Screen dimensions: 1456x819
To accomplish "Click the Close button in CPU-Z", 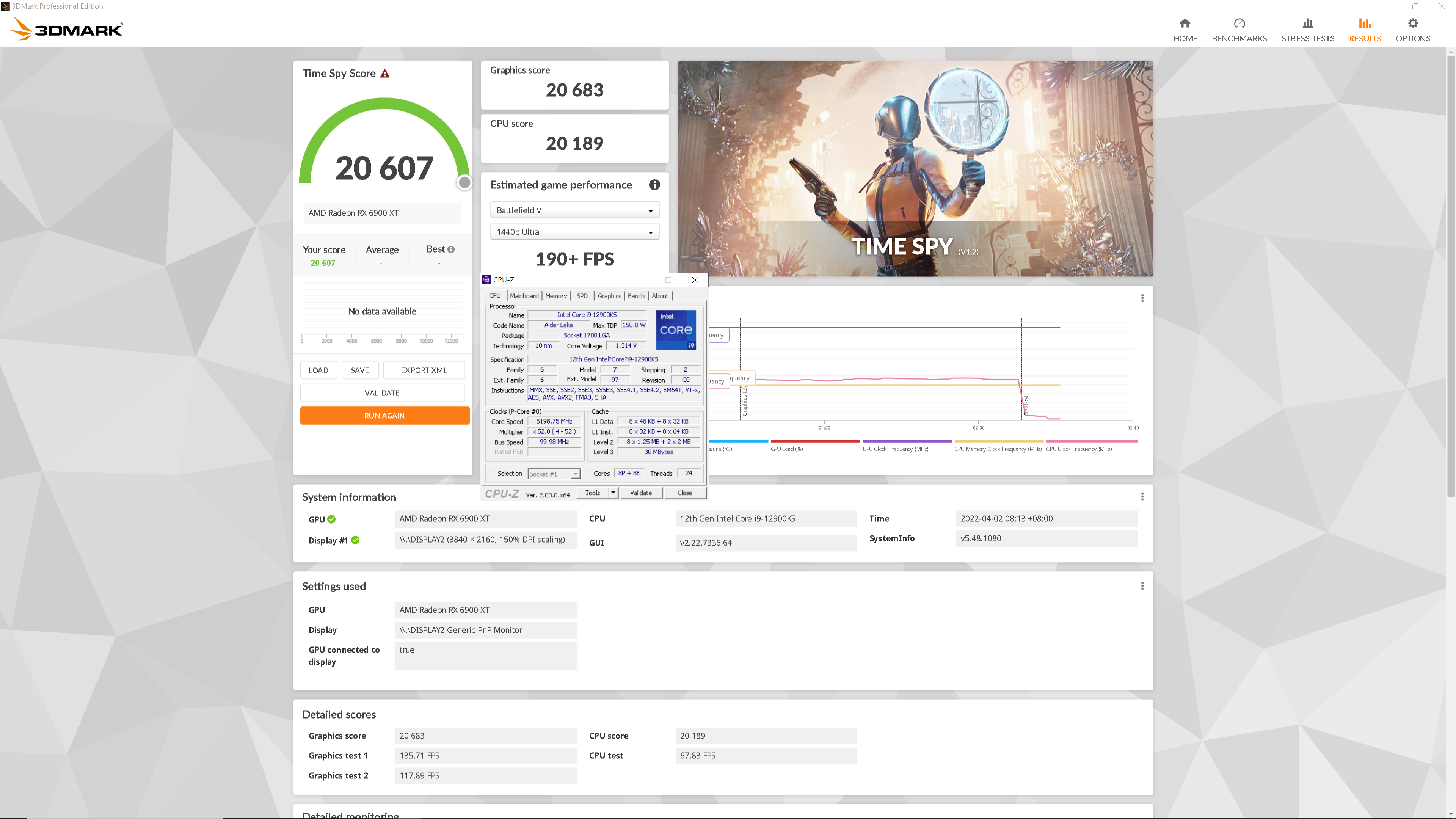I will 684,492.
